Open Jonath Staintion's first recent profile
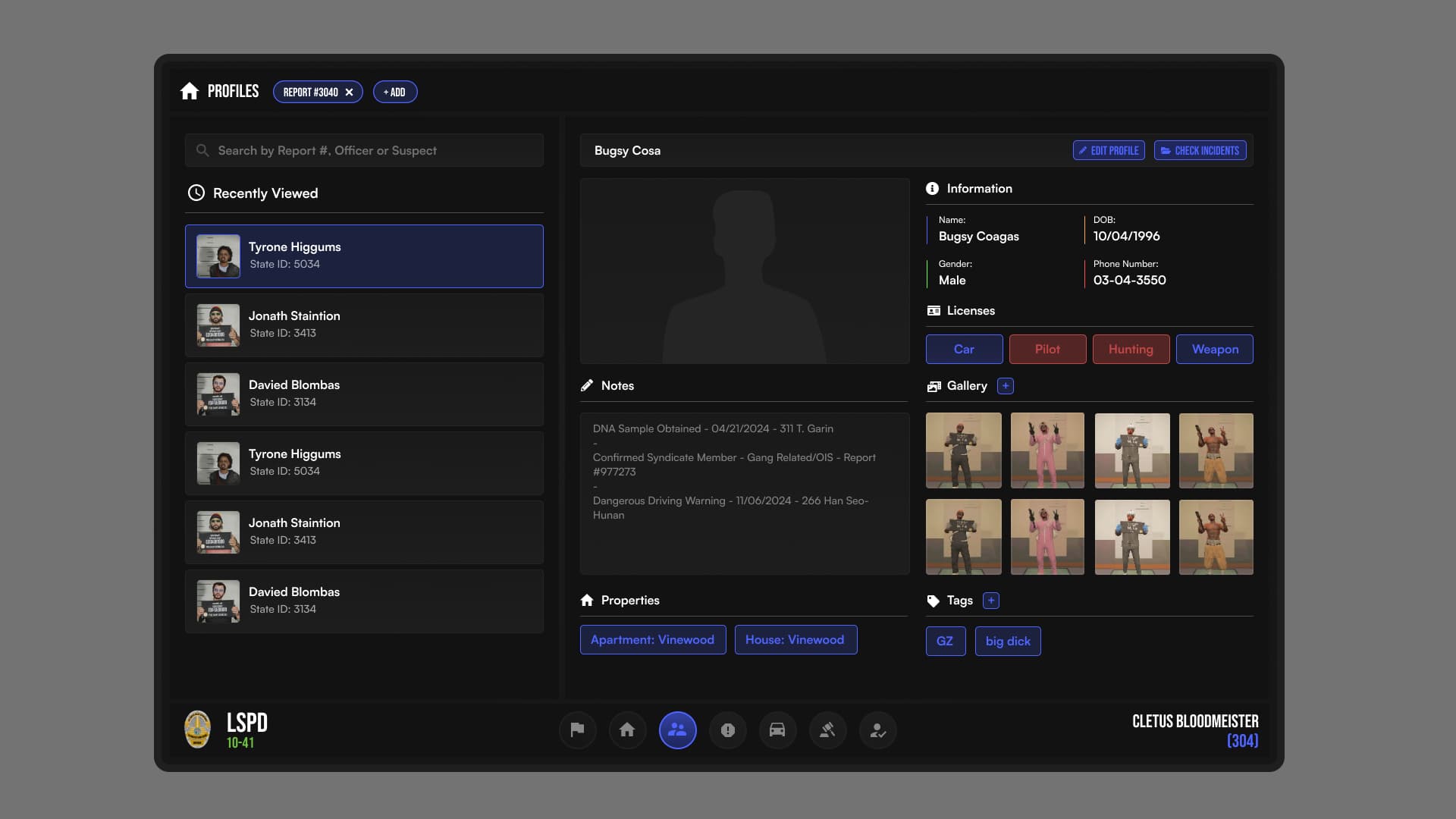Screen dimensions: 1456x819 364,325
